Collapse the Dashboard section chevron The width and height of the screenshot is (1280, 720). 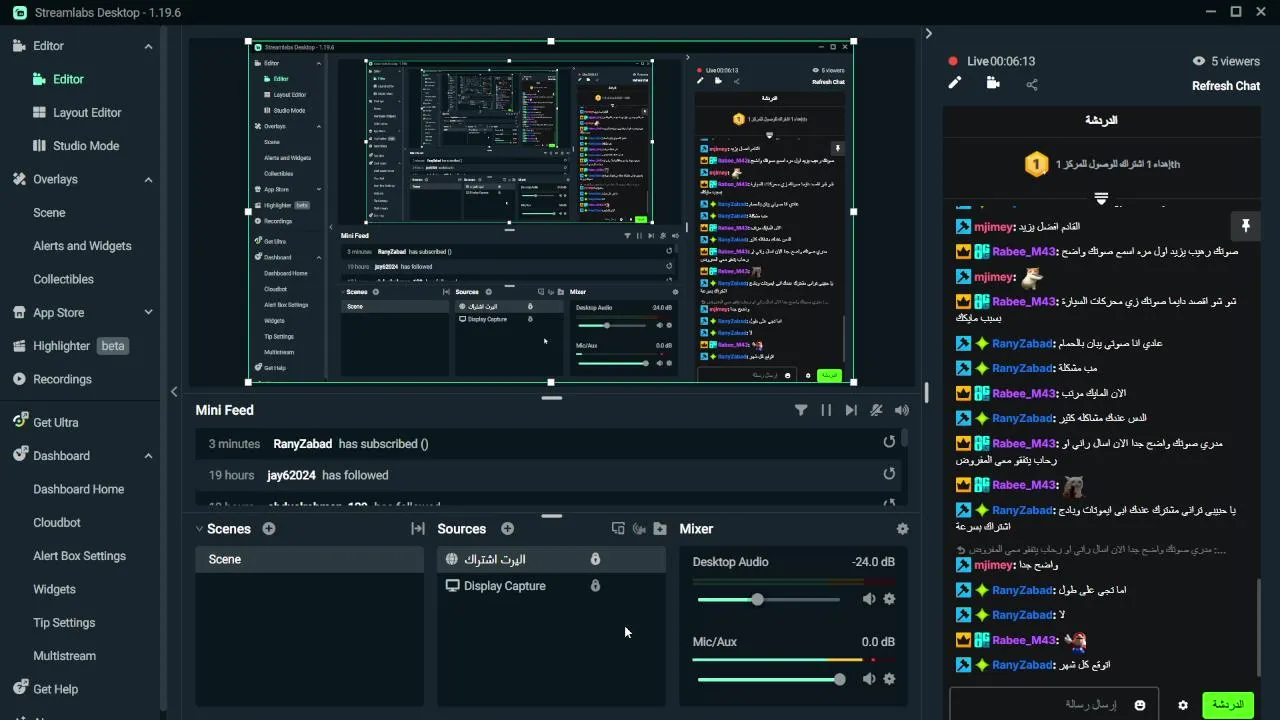tap(148, 456)
